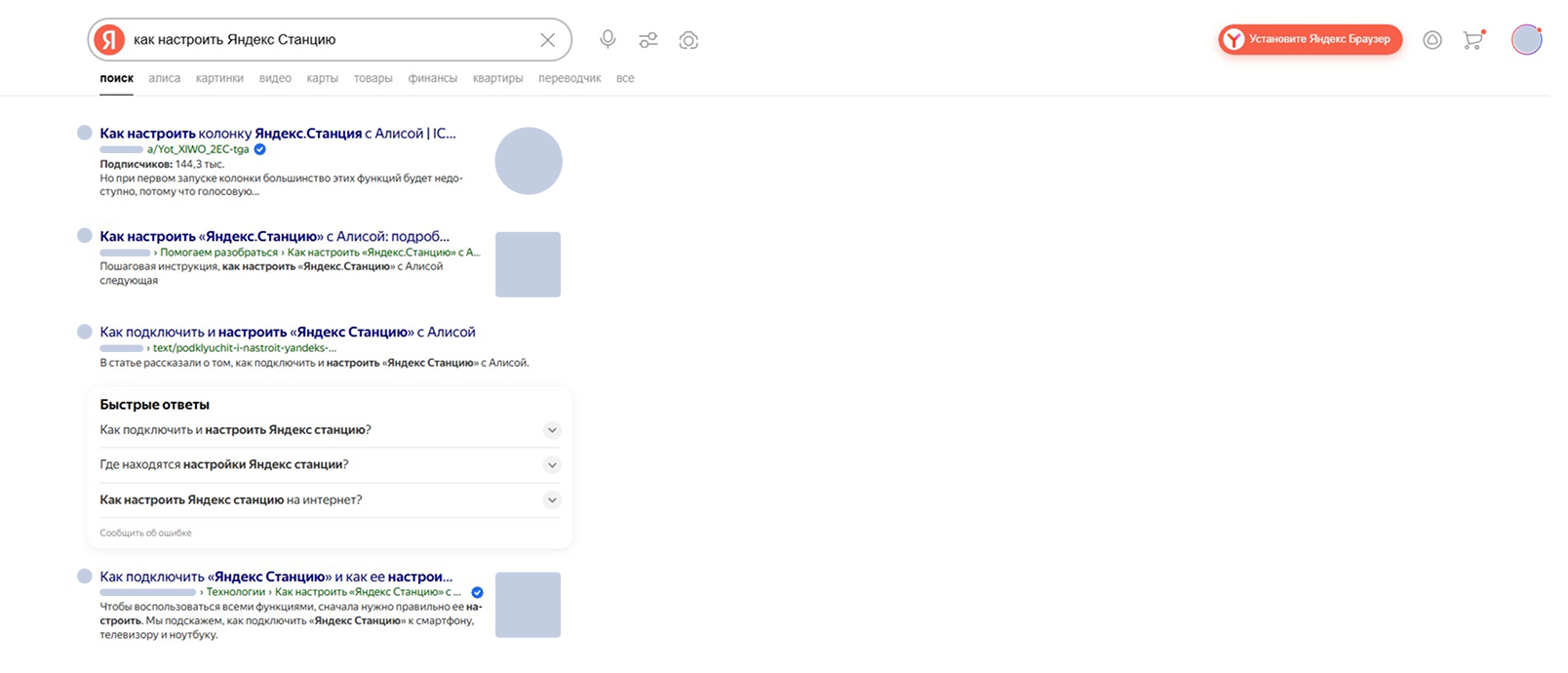This screenshot has height=673, width=1568.
Task: Switch to the переводчик tab
Action: (x=569, y=78)
